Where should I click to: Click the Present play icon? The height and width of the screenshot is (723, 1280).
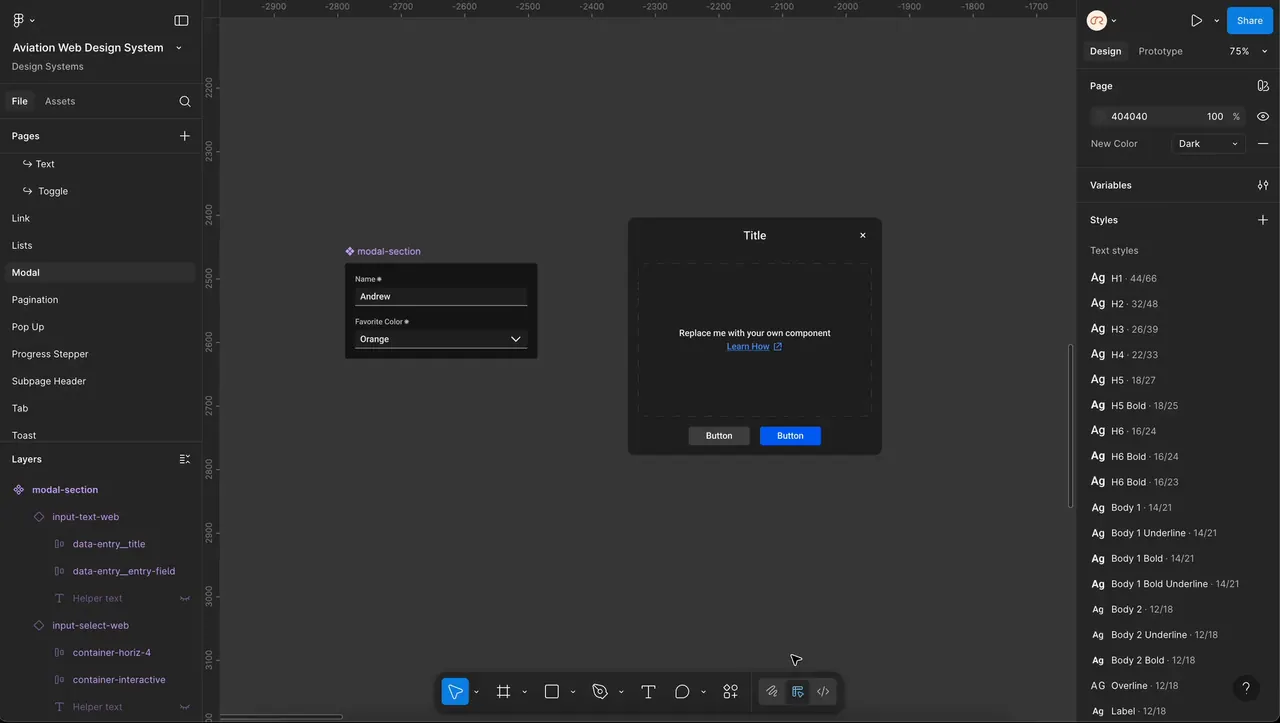(x=1196, y=20)
